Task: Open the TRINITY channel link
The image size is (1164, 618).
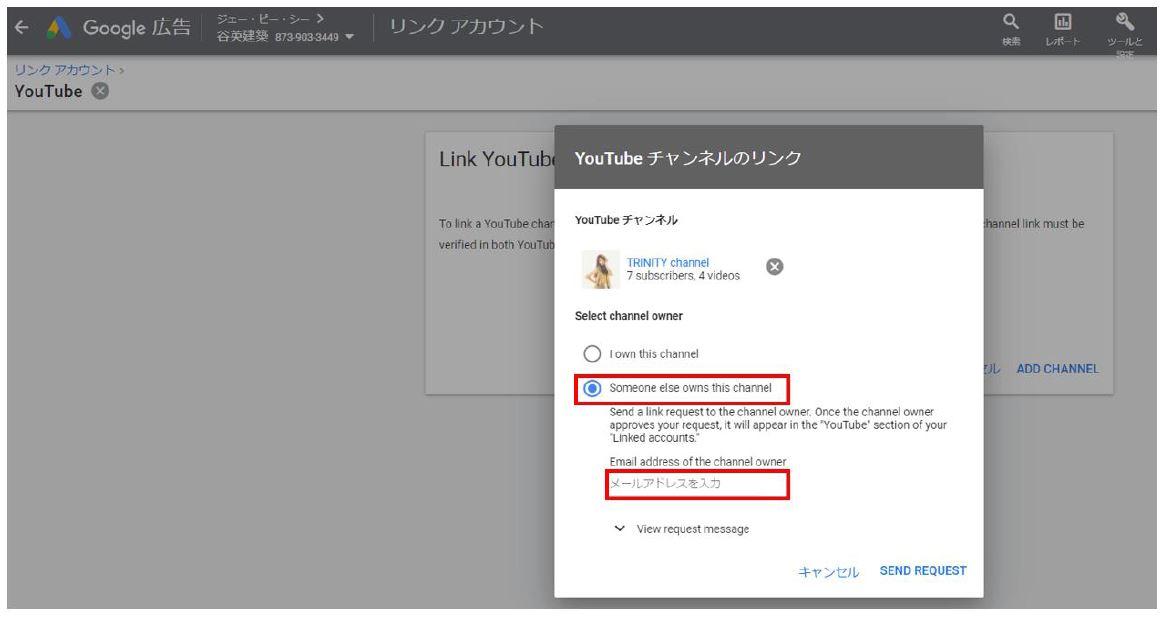Action: coord(667,262)
